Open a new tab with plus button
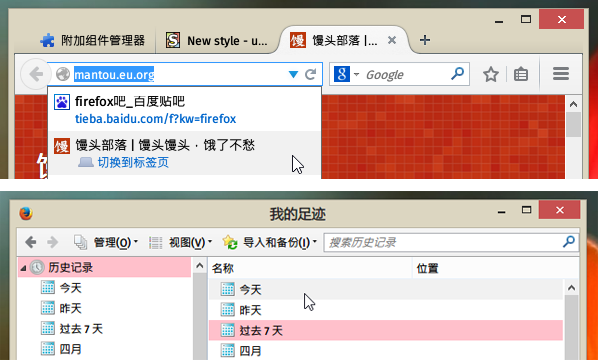The height and width of the screenshot is (360, 598). 424,40
